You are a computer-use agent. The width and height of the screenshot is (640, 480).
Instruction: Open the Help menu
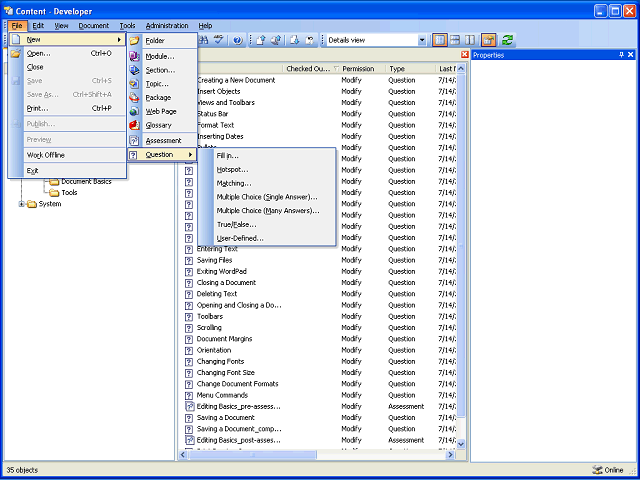point(205,26)
